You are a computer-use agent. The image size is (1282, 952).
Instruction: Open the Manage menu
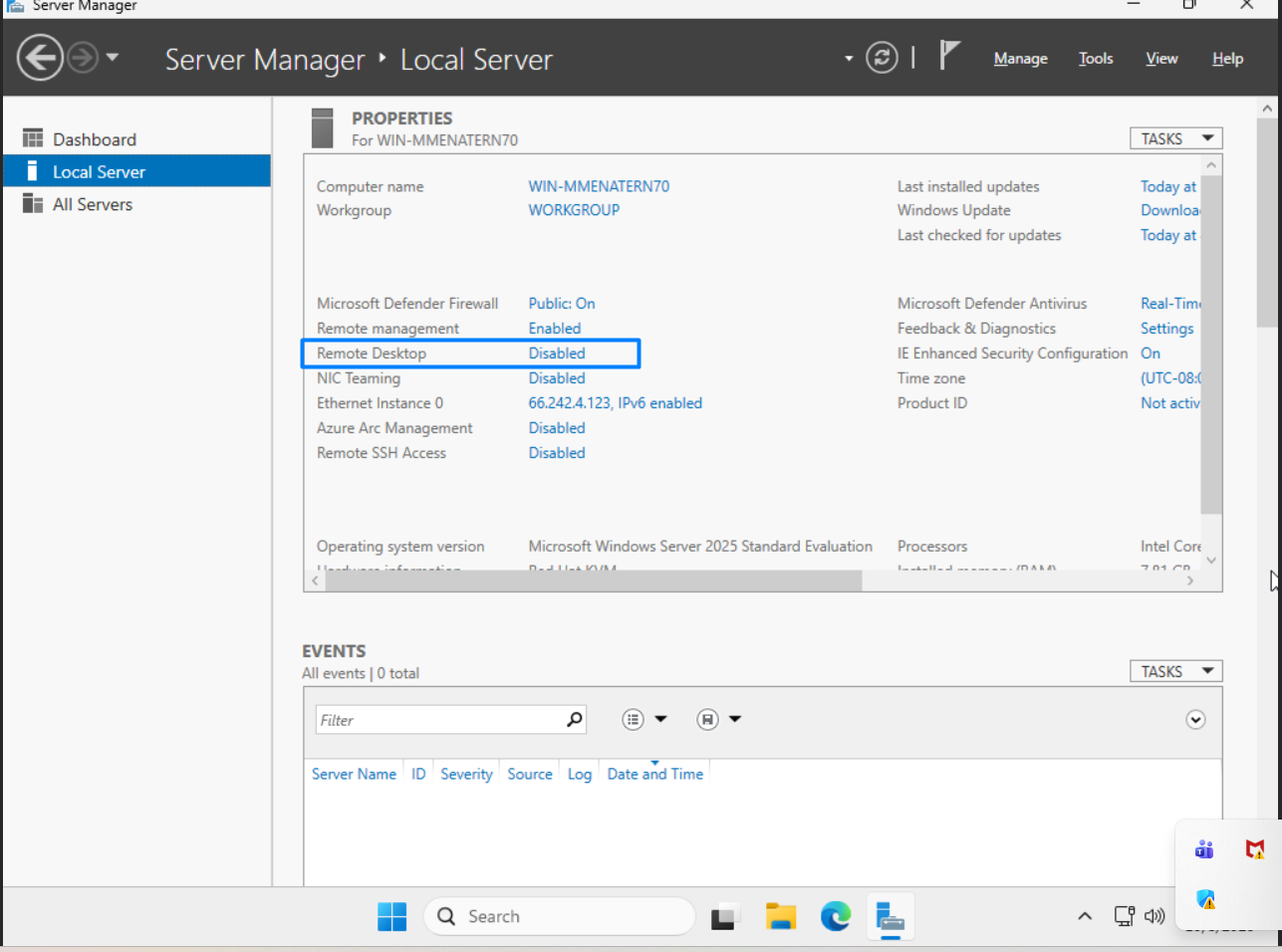(1020, 59)
